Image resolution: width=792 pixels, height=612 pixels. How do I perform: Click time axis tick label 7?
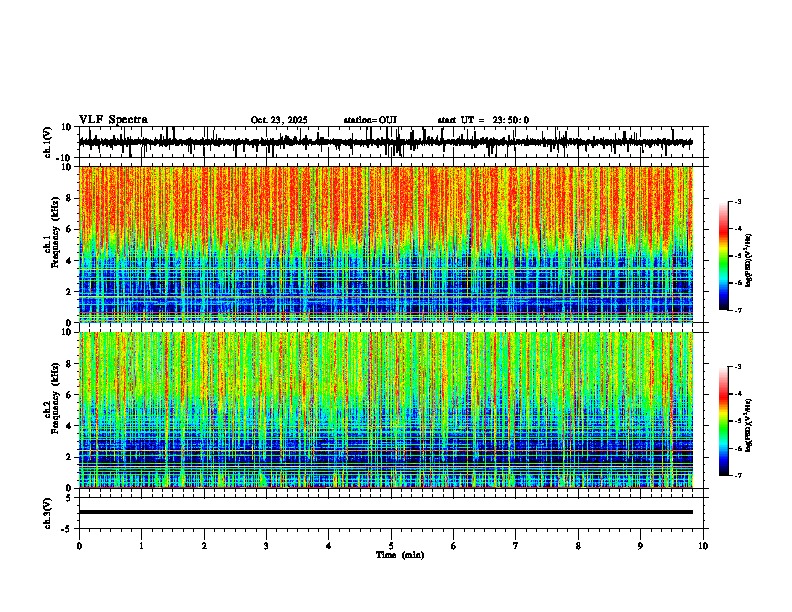tap(516, 546)
